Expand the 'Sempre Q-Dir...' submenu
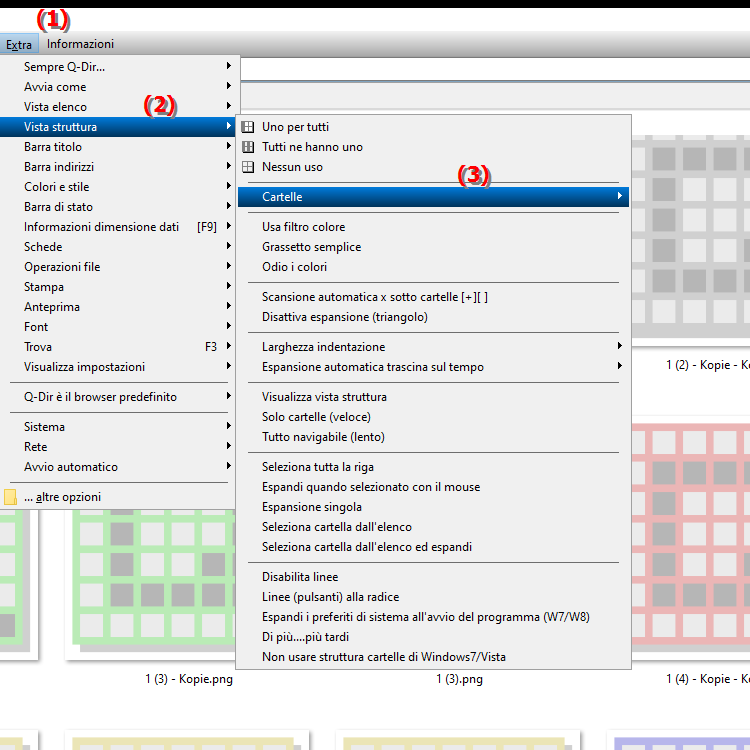 (x=117, y=66)
